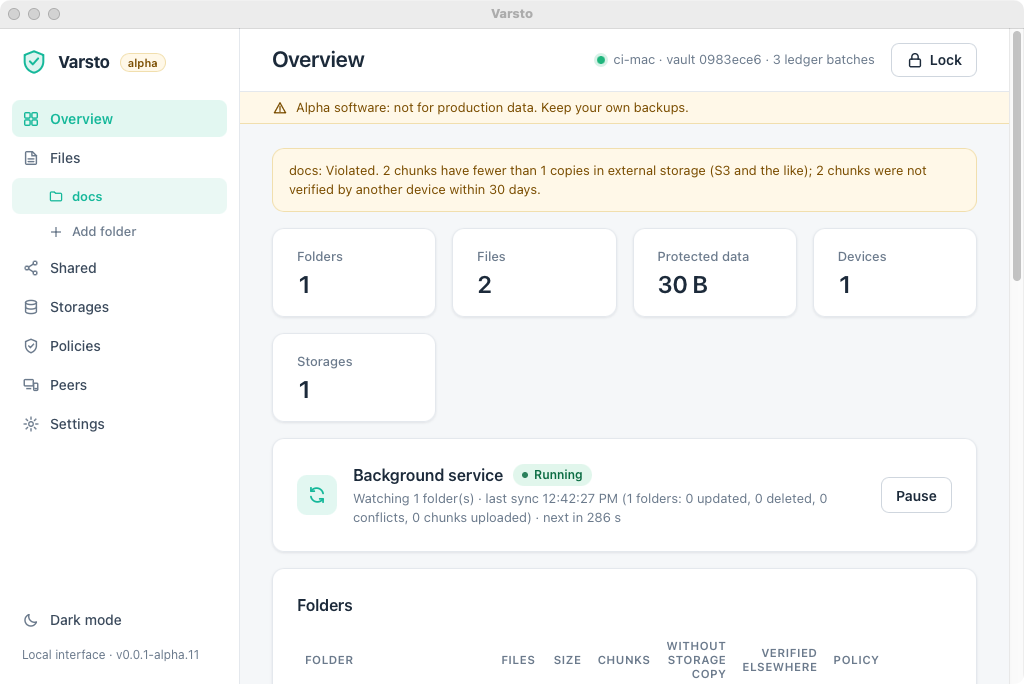Click the Shared share-nodes icon
The image size is (1024, 684).
click(x=31, y=268)
